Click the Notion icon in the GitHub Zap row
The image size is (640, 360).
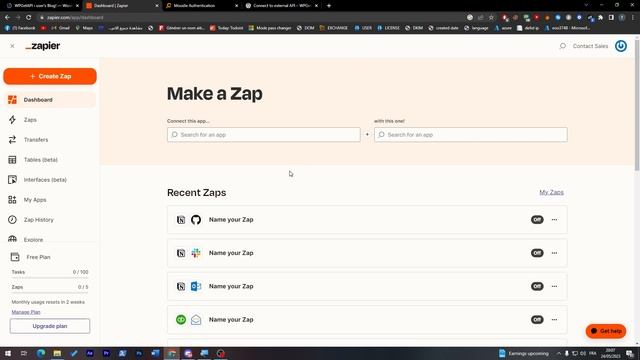[181, 220]
